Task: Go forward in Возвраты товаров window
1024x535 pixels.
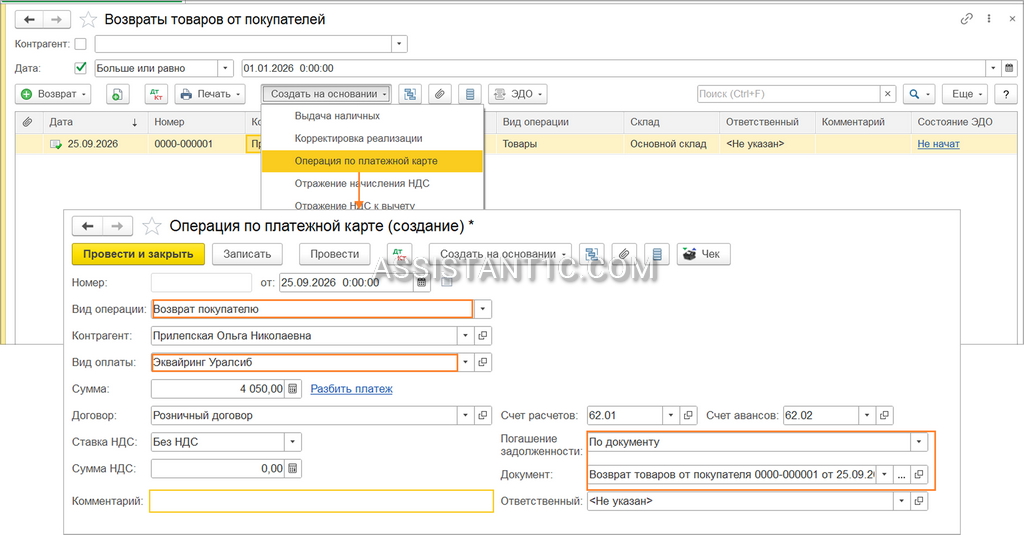Action: (57, 20)
